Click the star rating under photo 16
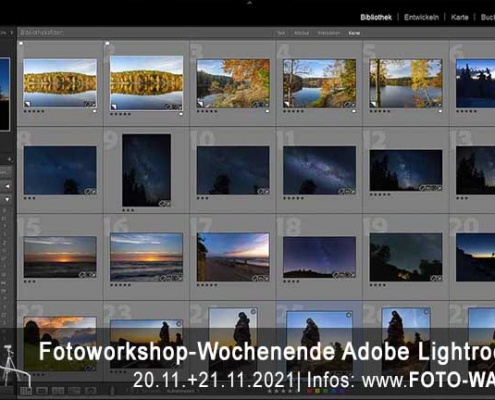This screenshot has height=400, width=495. coord(120,285)
